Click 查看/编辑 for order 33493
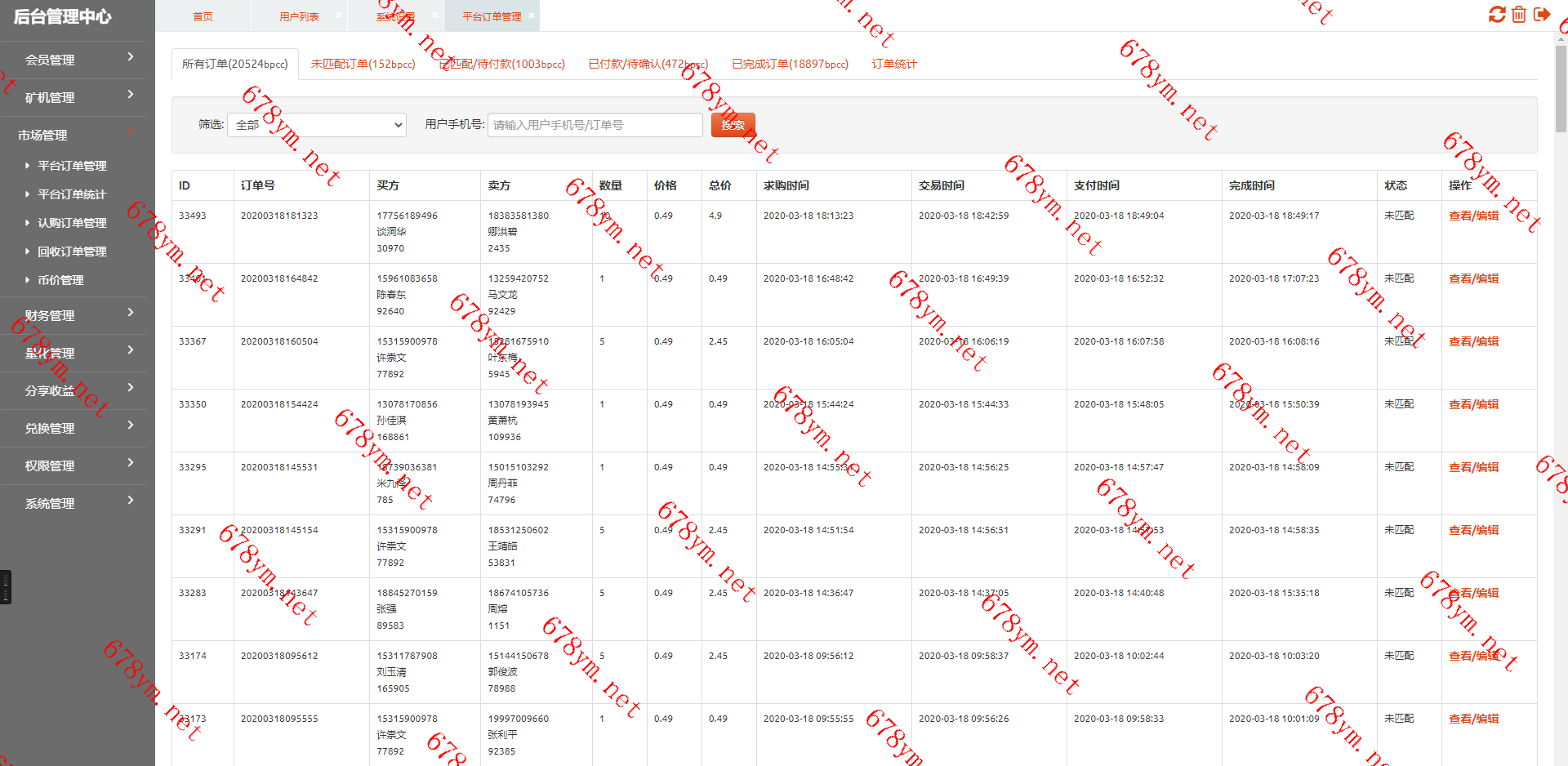1568x766 pixels. pyautogui.click(x=1474, y=216)
